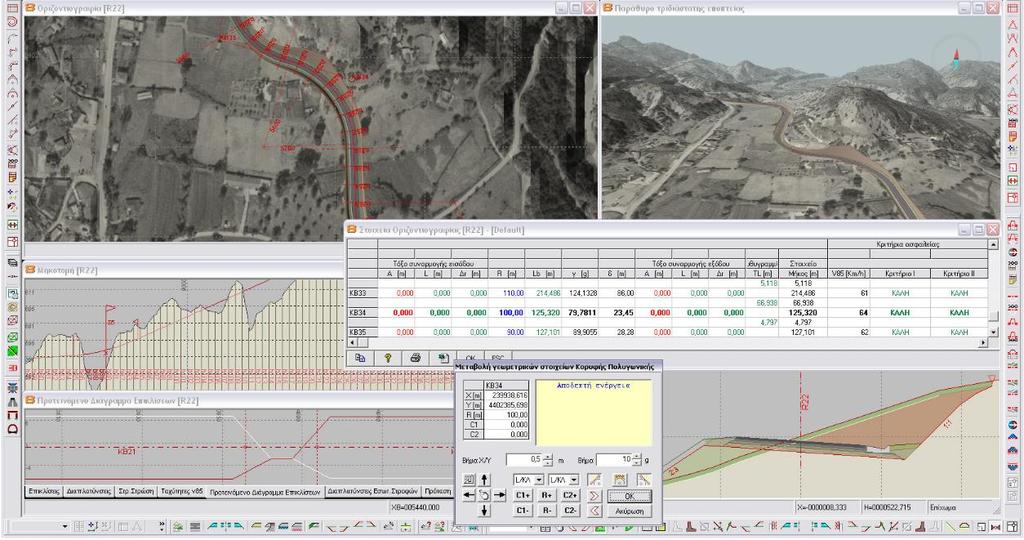Open the combo box at bottom-left toolbar
The height and width of the screenshot is (540, 1024).
[65, 526]
